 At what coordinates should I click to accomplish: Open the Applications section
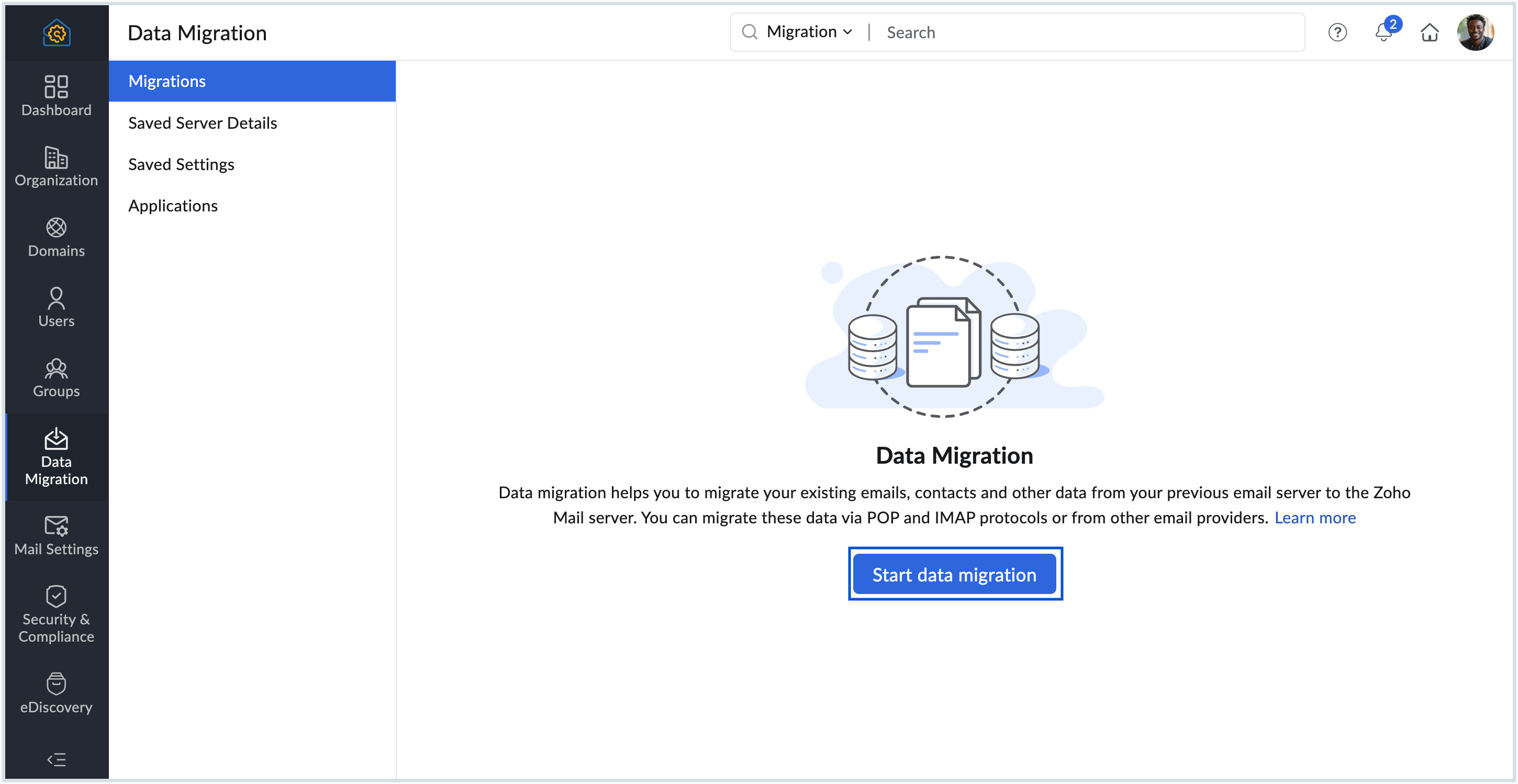[173, 205]
